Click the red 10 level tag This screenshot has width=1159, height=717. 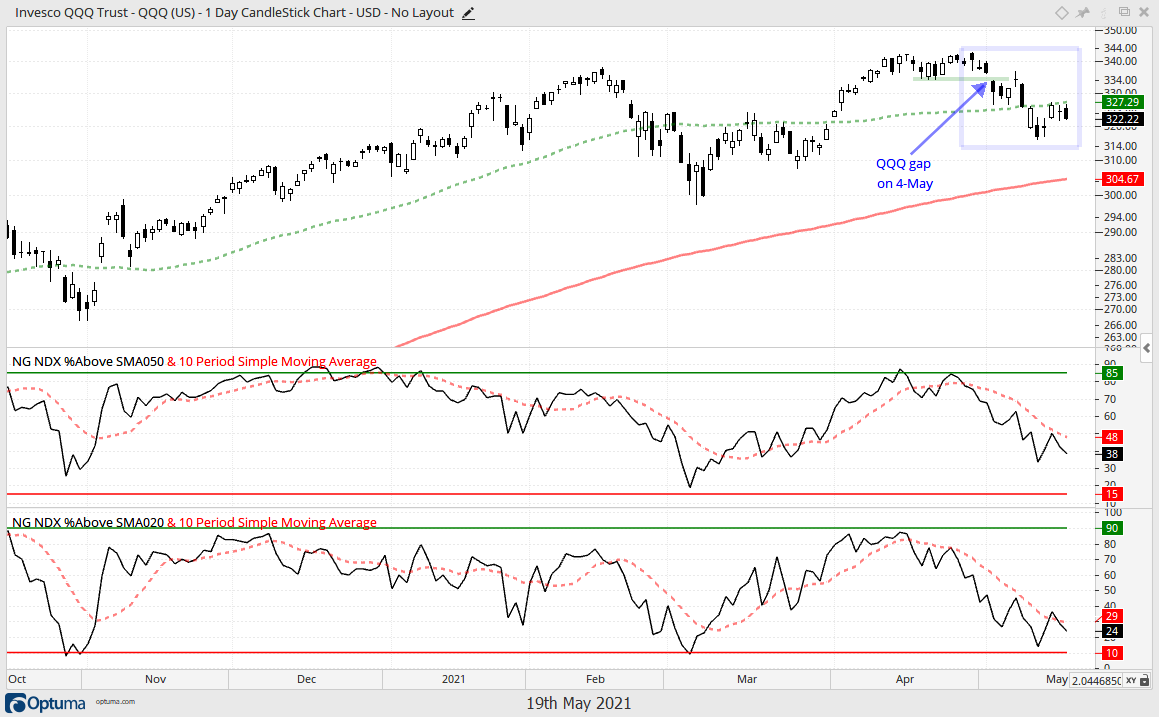point(1112,653)
